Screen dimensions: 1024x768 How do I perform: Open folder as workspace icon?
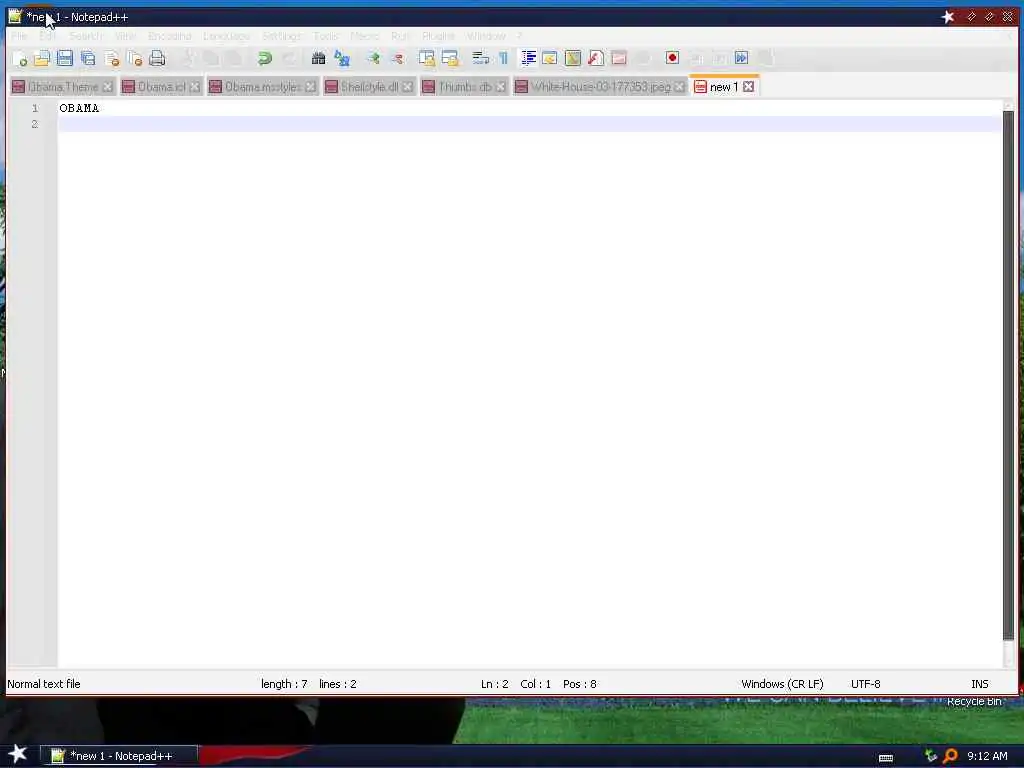(x=619, y=59)
